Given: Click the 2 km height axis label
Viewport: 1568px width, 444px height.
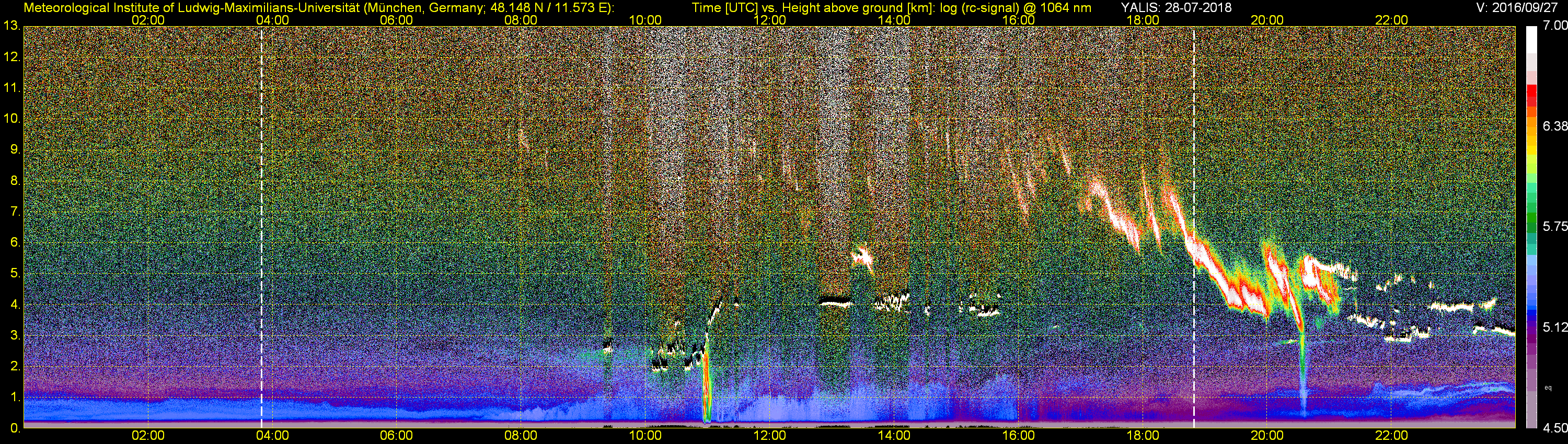Looking at the screenshot, I should [15, 366].
